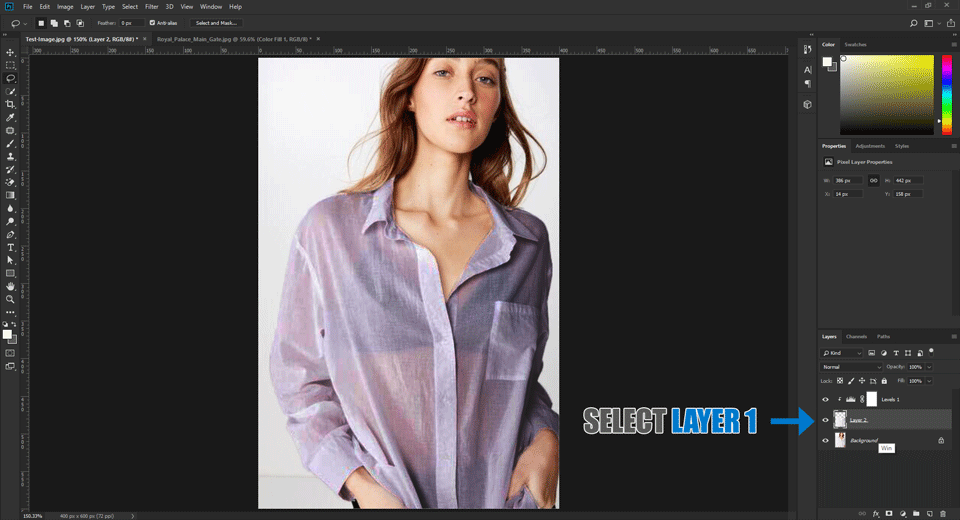Open the Kind filter dropdown

[x=842, y=353]
